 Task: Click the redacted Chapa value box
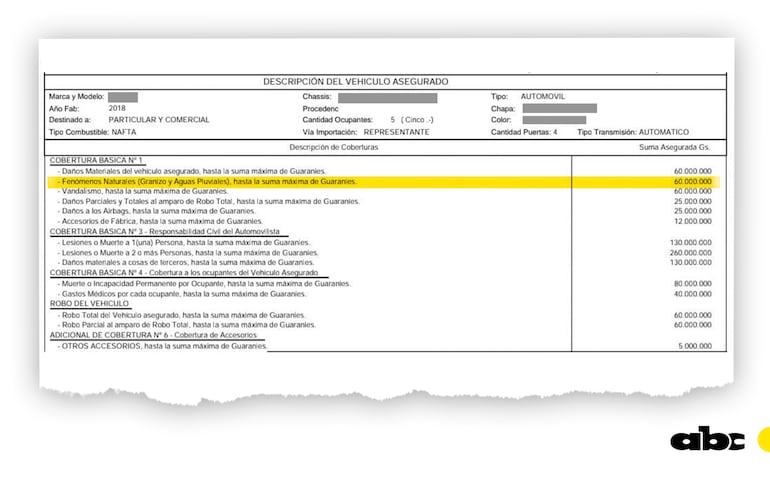pyautogui.click(x=560, y=108)
